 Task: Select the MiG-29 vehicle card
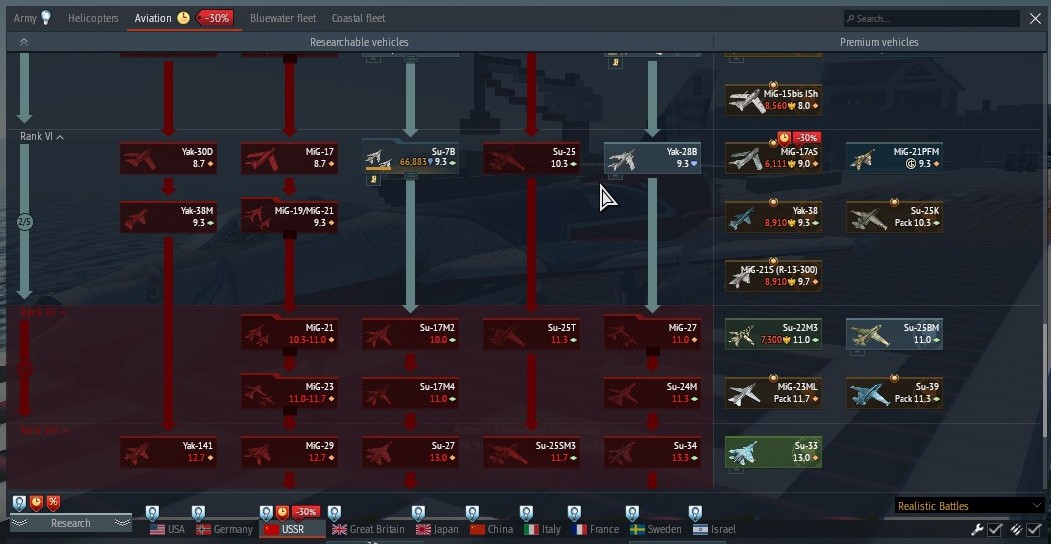[x=289, y=452]
